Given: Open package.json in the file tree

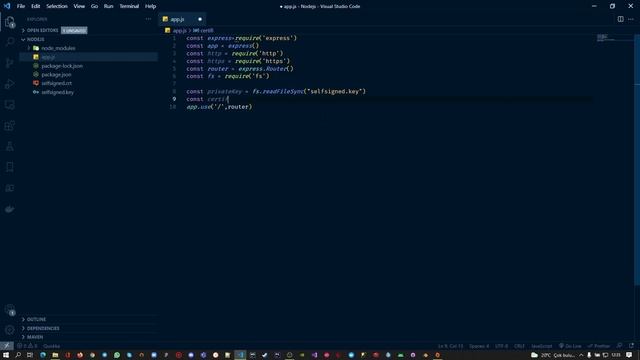Looking at the screenshot, I should 56,75.
